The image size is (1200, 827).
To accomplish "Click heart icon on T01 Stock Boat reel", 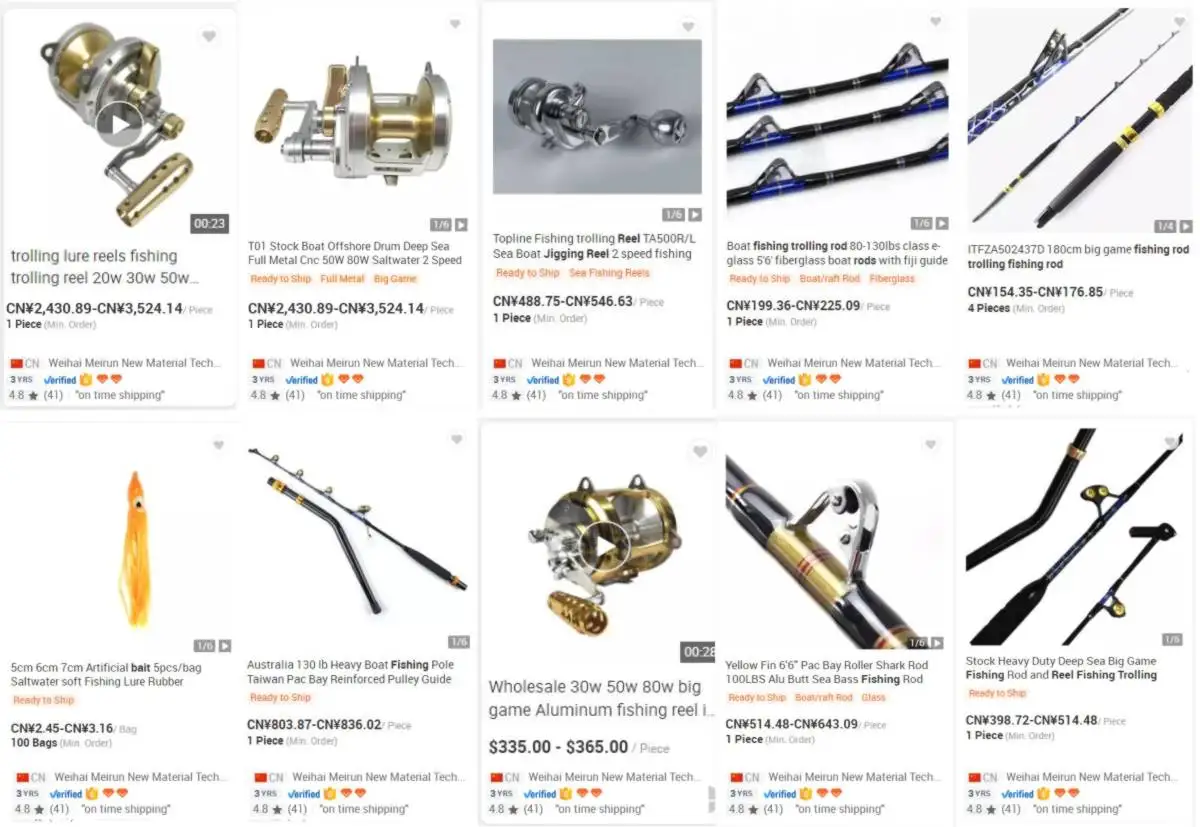I will (x=455, y=24).
